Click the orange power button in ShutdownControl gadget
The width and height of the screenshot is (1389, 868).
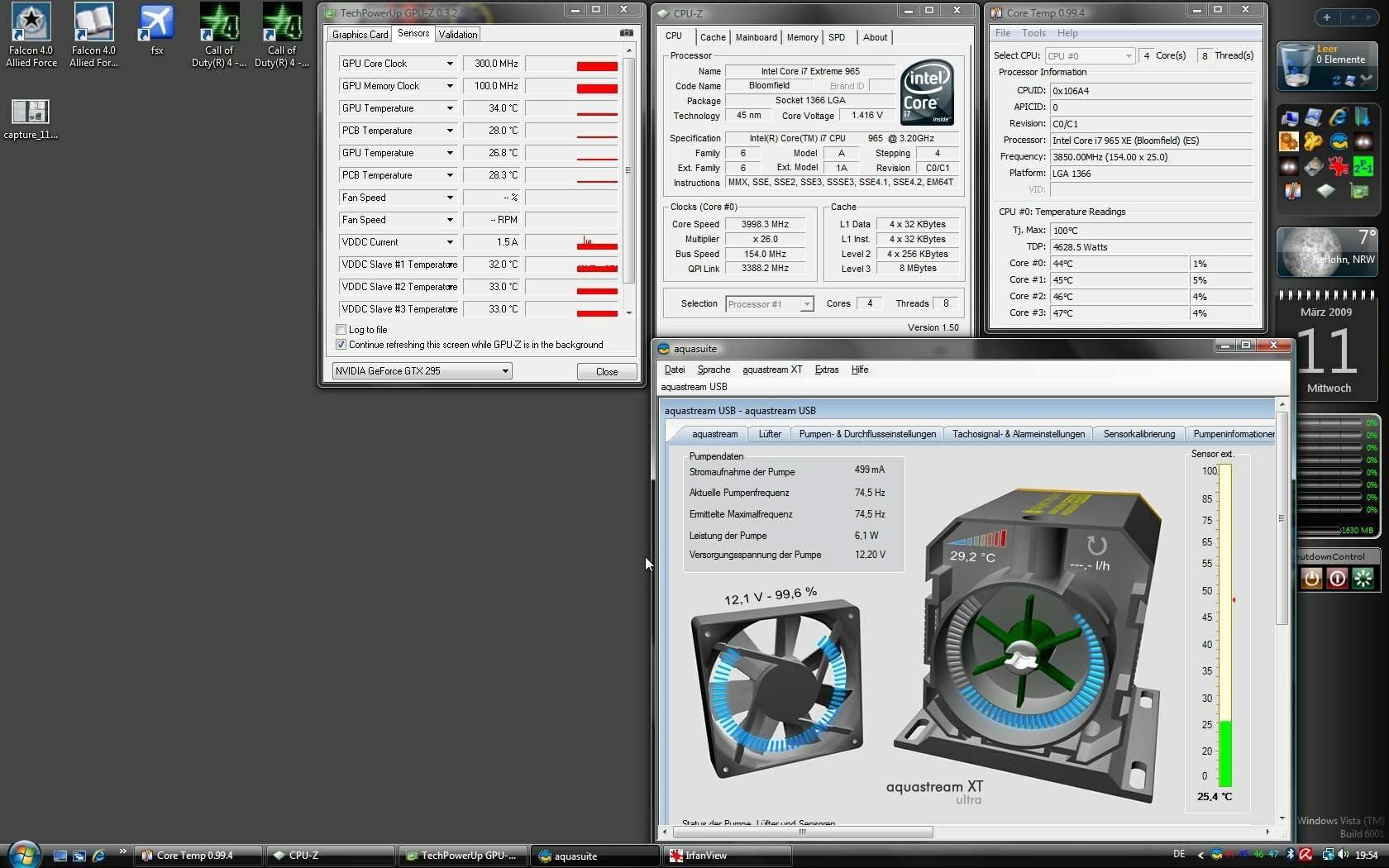(x=1312, y=578)
